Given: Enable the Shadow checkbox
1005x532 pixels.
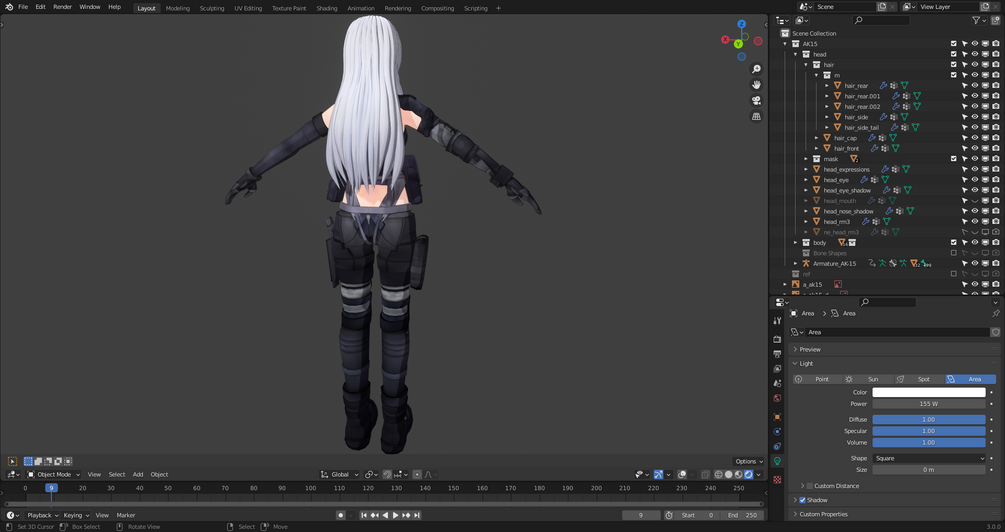Looking at the screenshot, I should [x=802, y=500].
